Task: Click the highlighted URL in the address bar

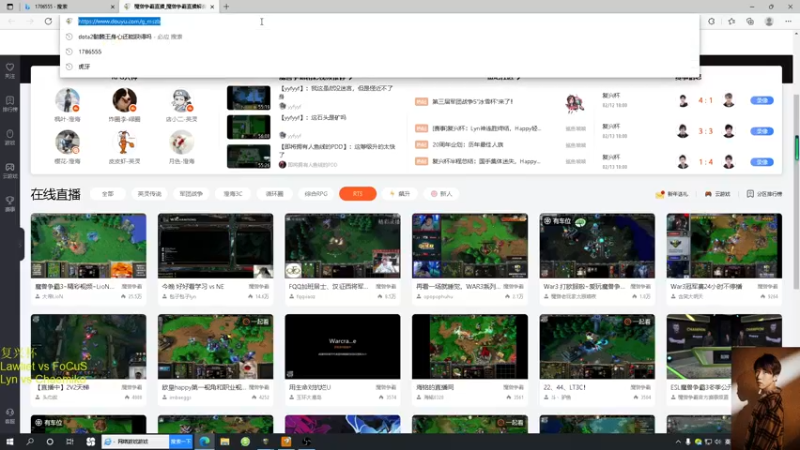Action: (x=119, y=21)
